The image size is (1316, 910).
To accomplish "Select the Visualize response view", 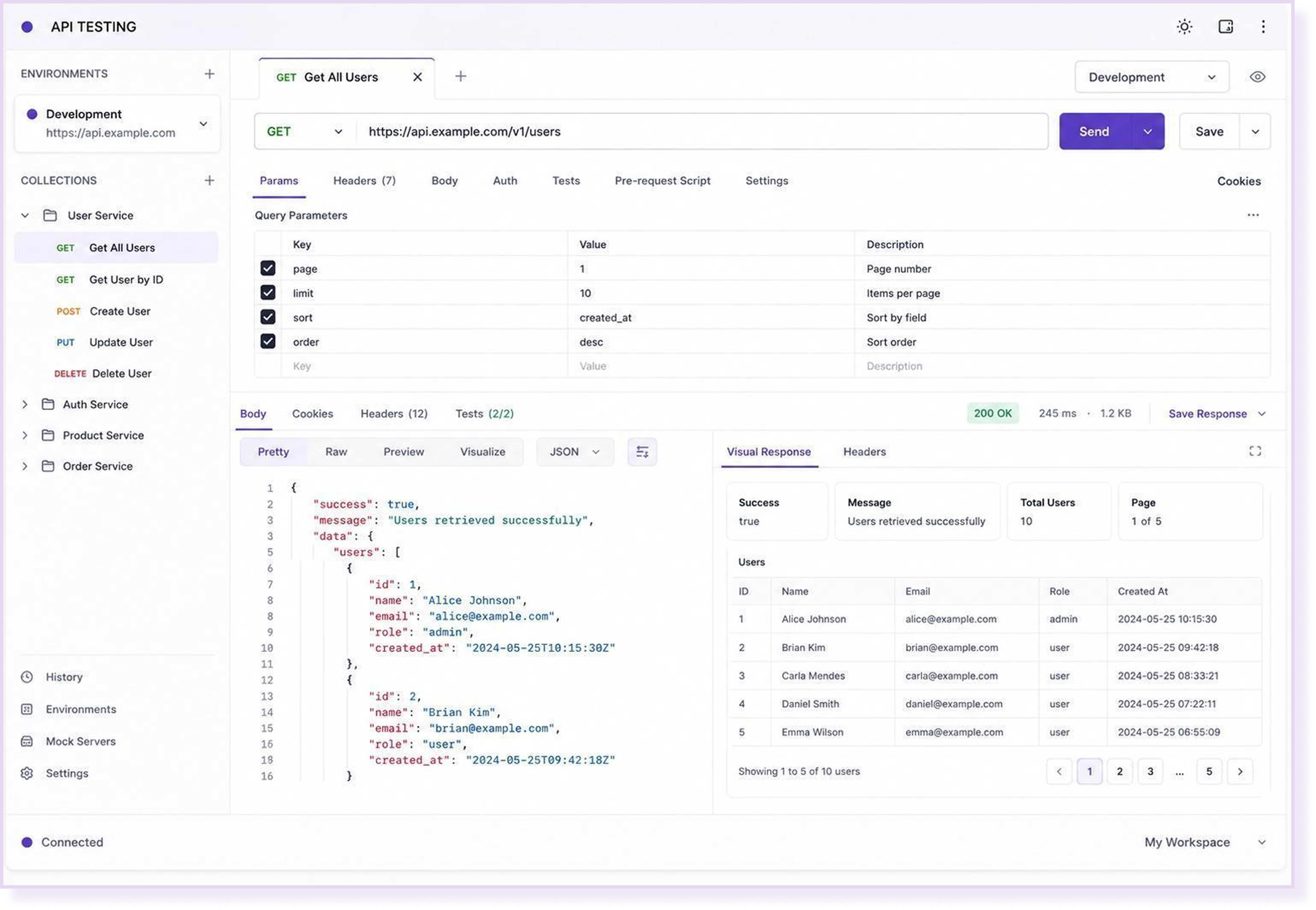I will tap(483, 452).
